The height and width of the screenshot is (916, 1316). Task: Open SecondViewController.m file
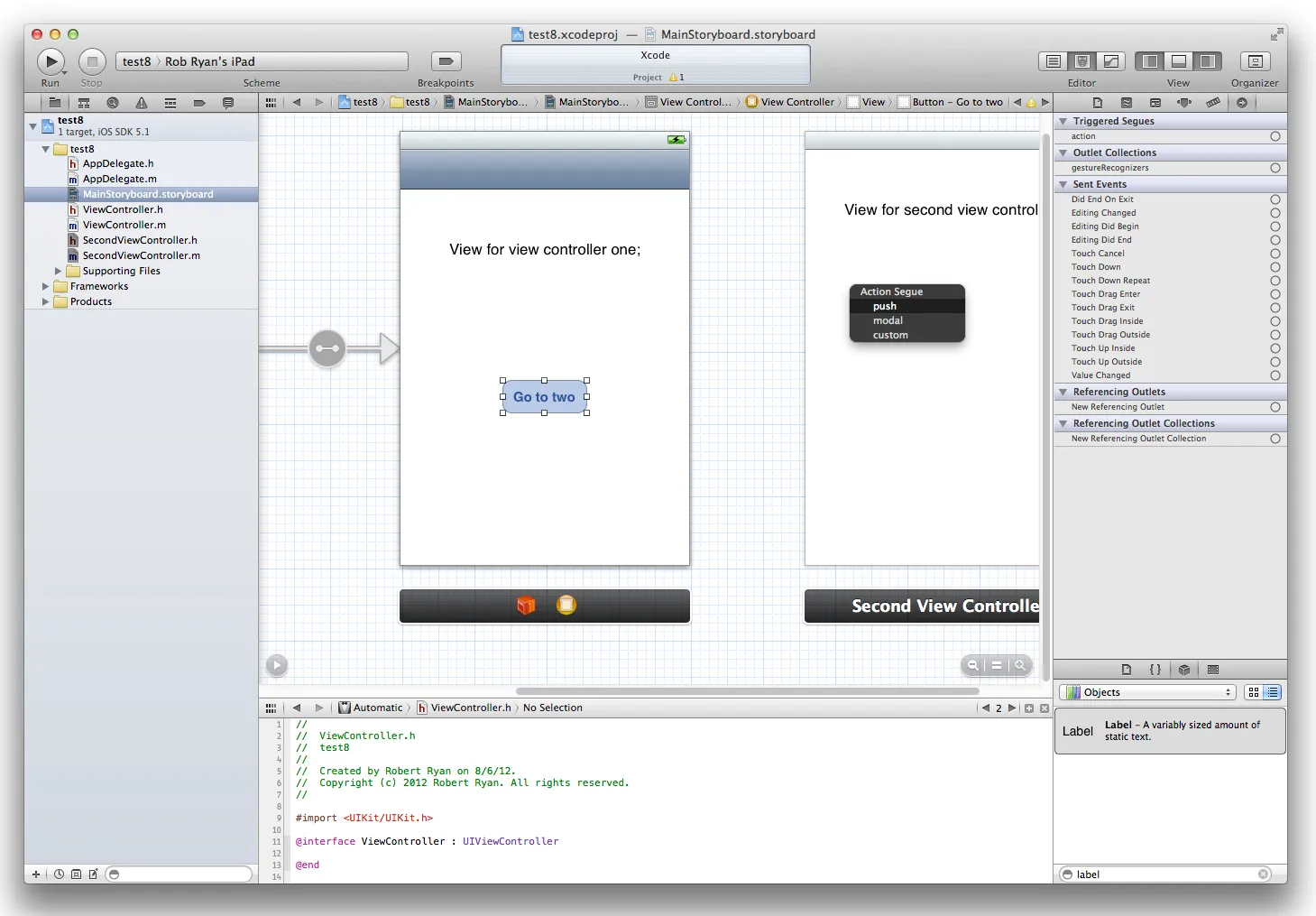pyautogui.click(x=142, y=255)
